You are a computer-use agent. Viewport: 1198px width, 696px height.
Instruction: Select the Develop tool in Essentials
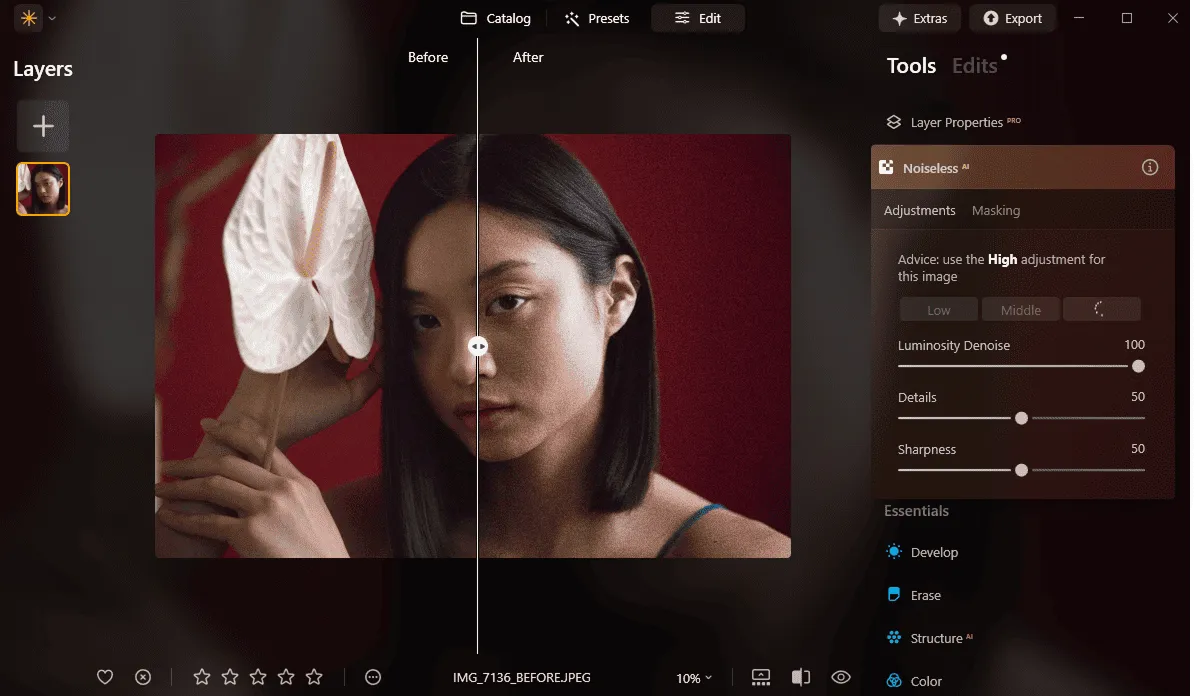pyautogui.click(x=933, y=551)
